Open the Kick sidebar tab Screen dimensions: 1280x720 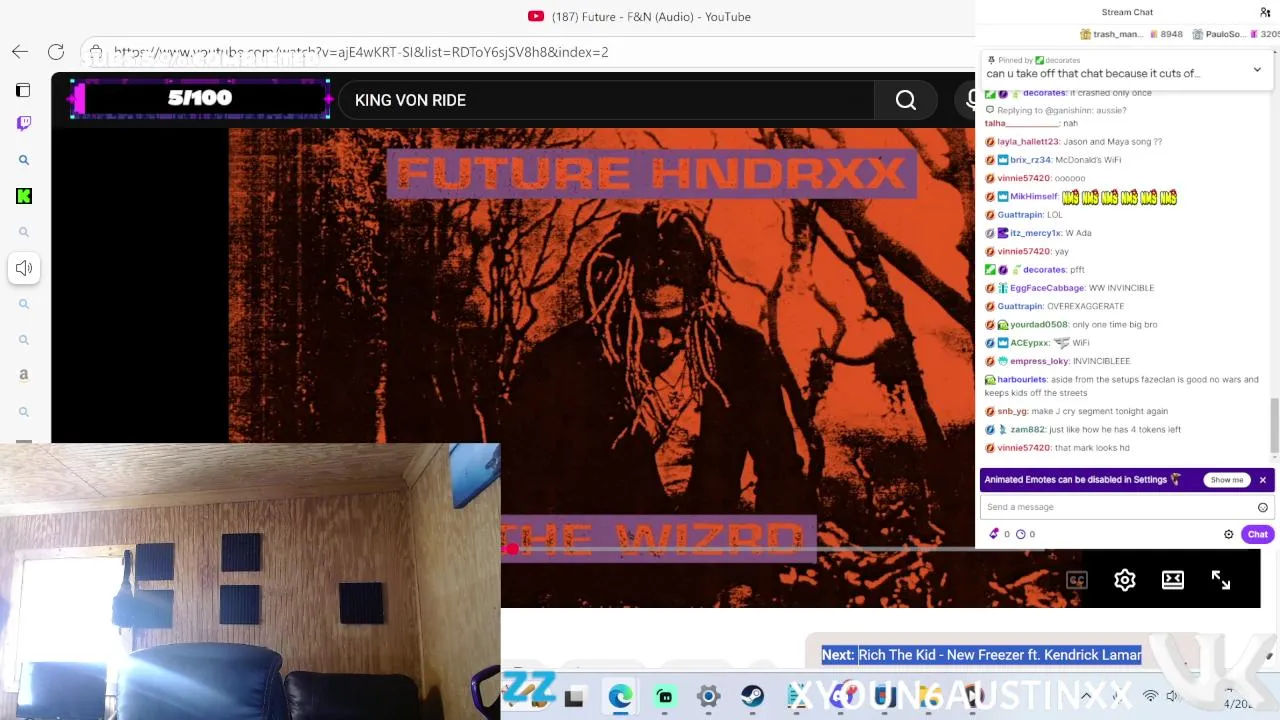click(x=24, y=196)
